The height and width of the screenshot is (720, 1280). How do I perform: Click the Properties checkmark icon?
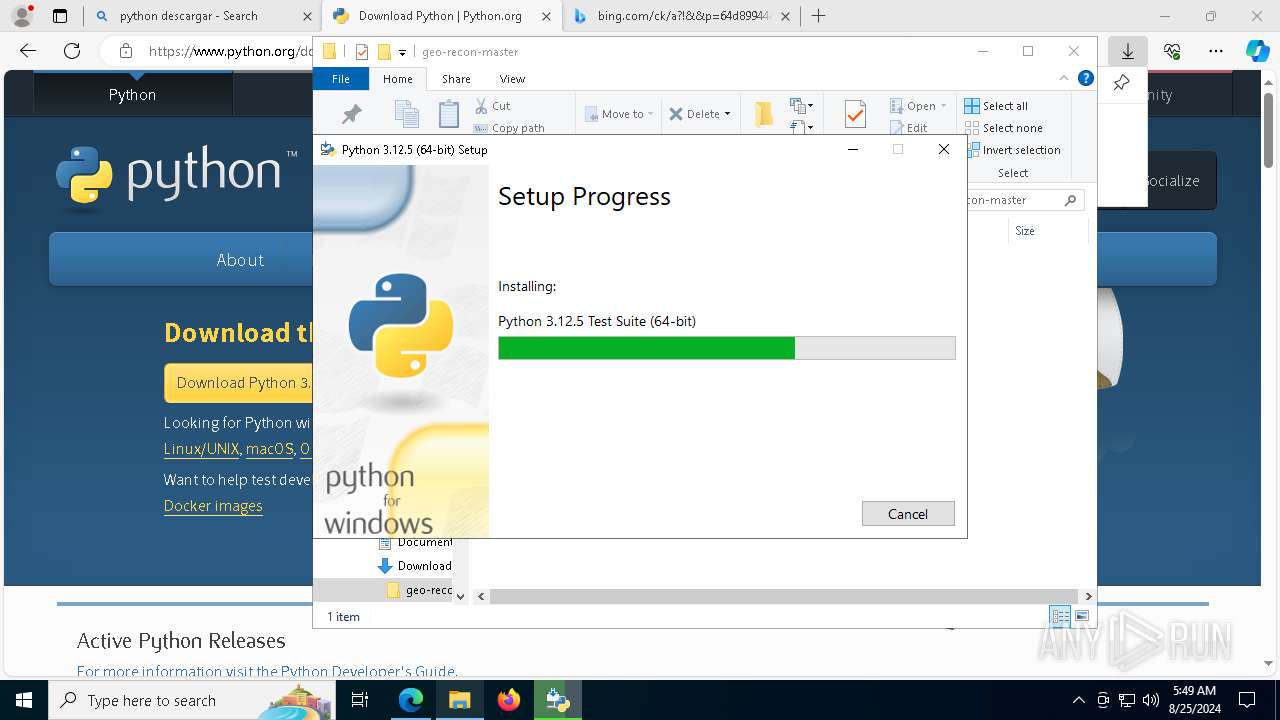pos(855,114)
